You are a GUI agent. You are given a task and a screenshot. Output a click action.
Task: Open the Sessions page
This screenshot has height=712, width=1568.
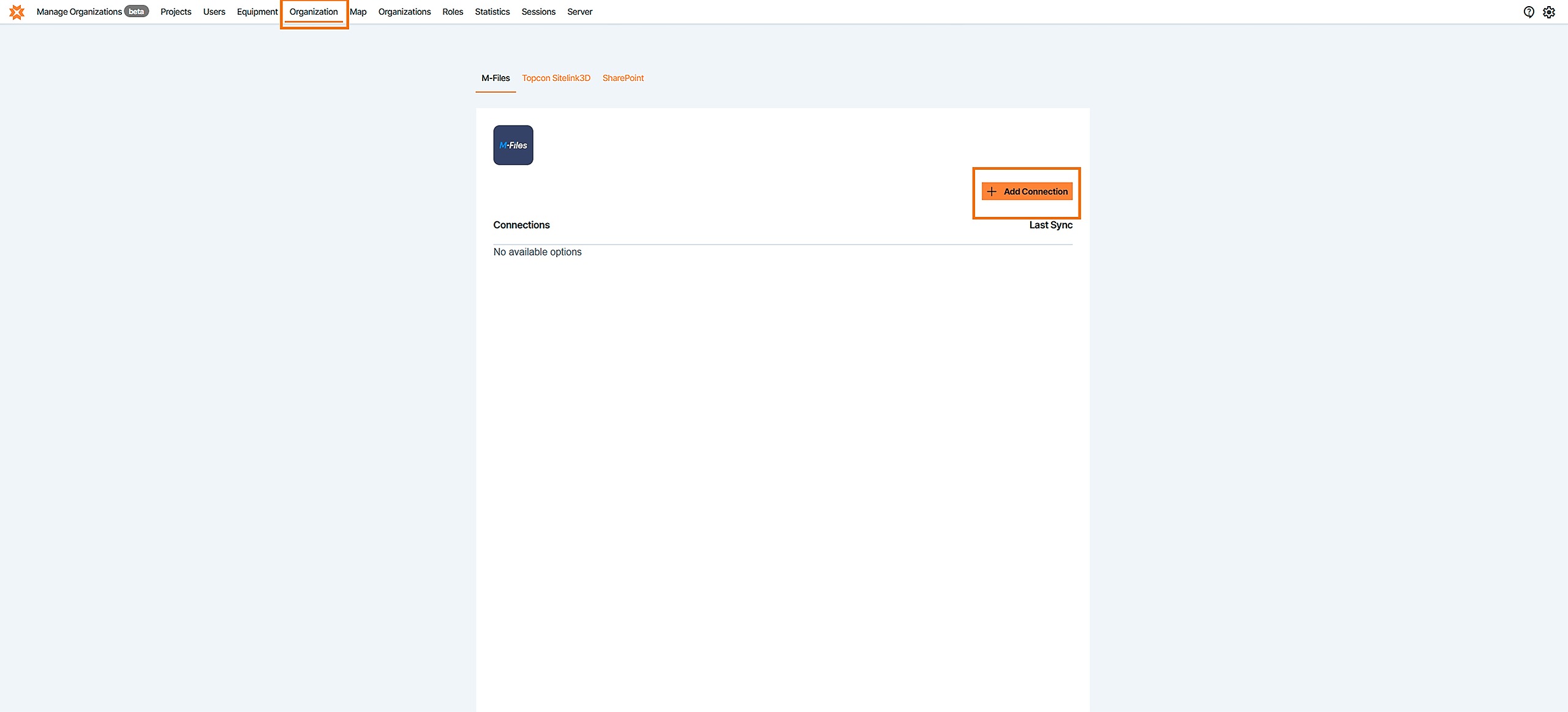click(x=538, y=12)
